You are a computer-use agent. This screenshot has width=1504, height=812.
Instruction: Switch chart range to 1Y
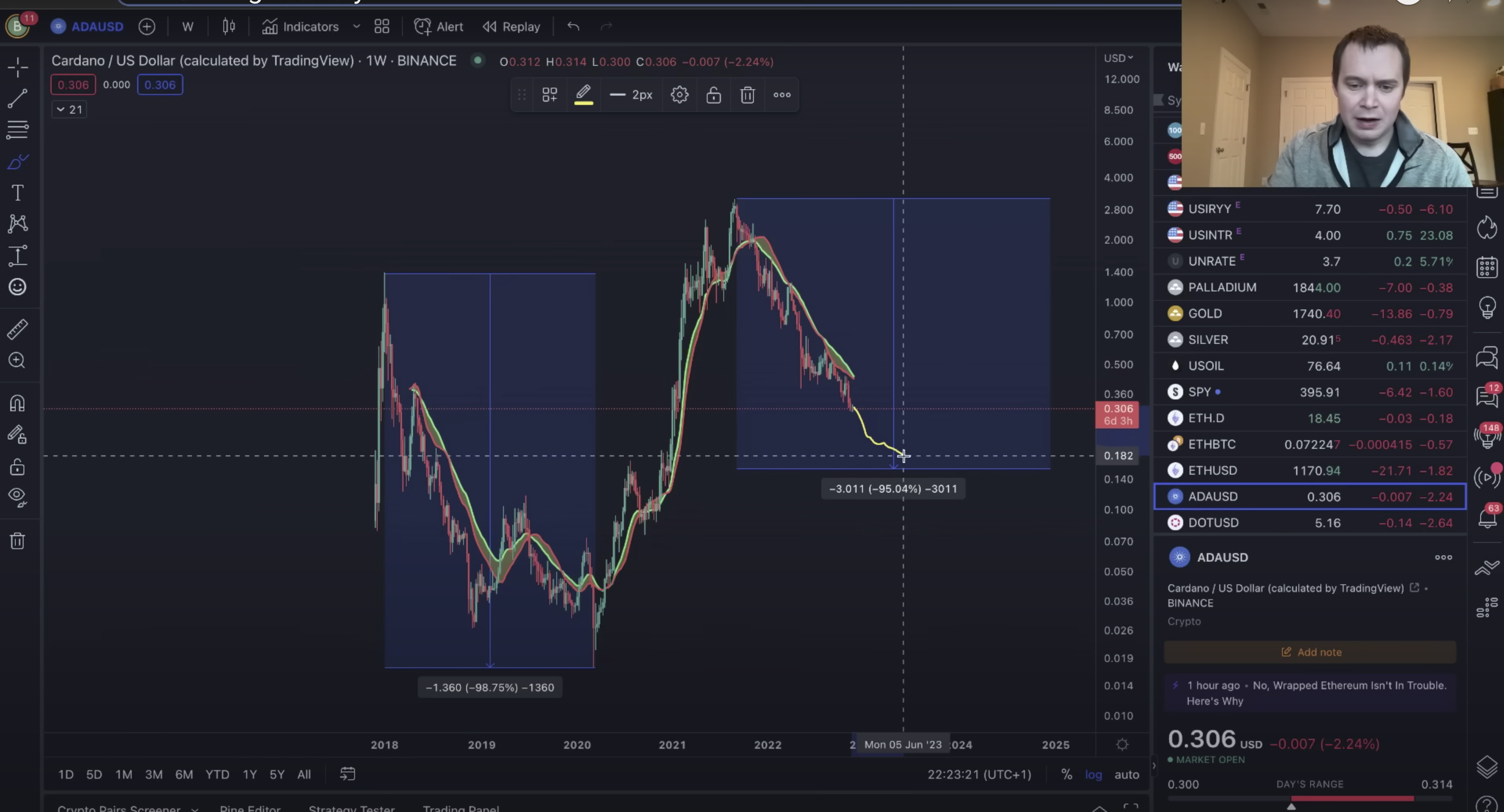[x=249, y=774]
